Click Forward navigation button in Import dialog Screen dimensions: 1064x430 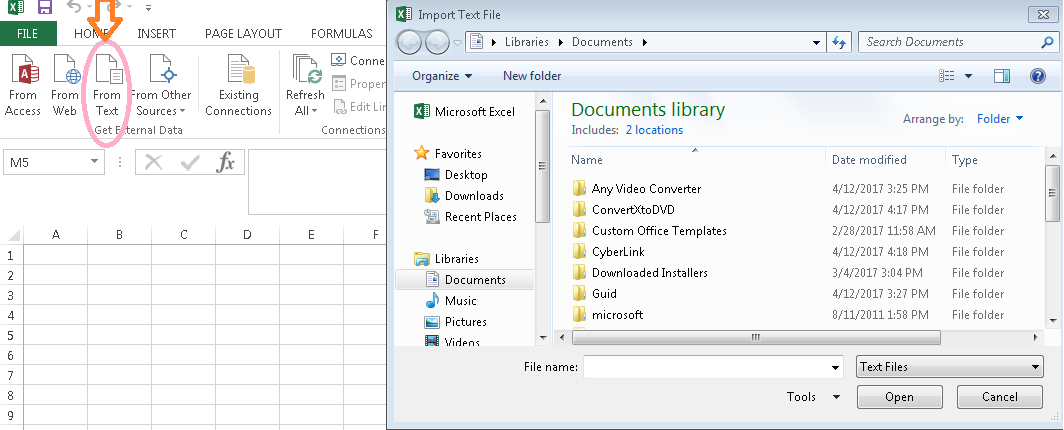(437, 42)
